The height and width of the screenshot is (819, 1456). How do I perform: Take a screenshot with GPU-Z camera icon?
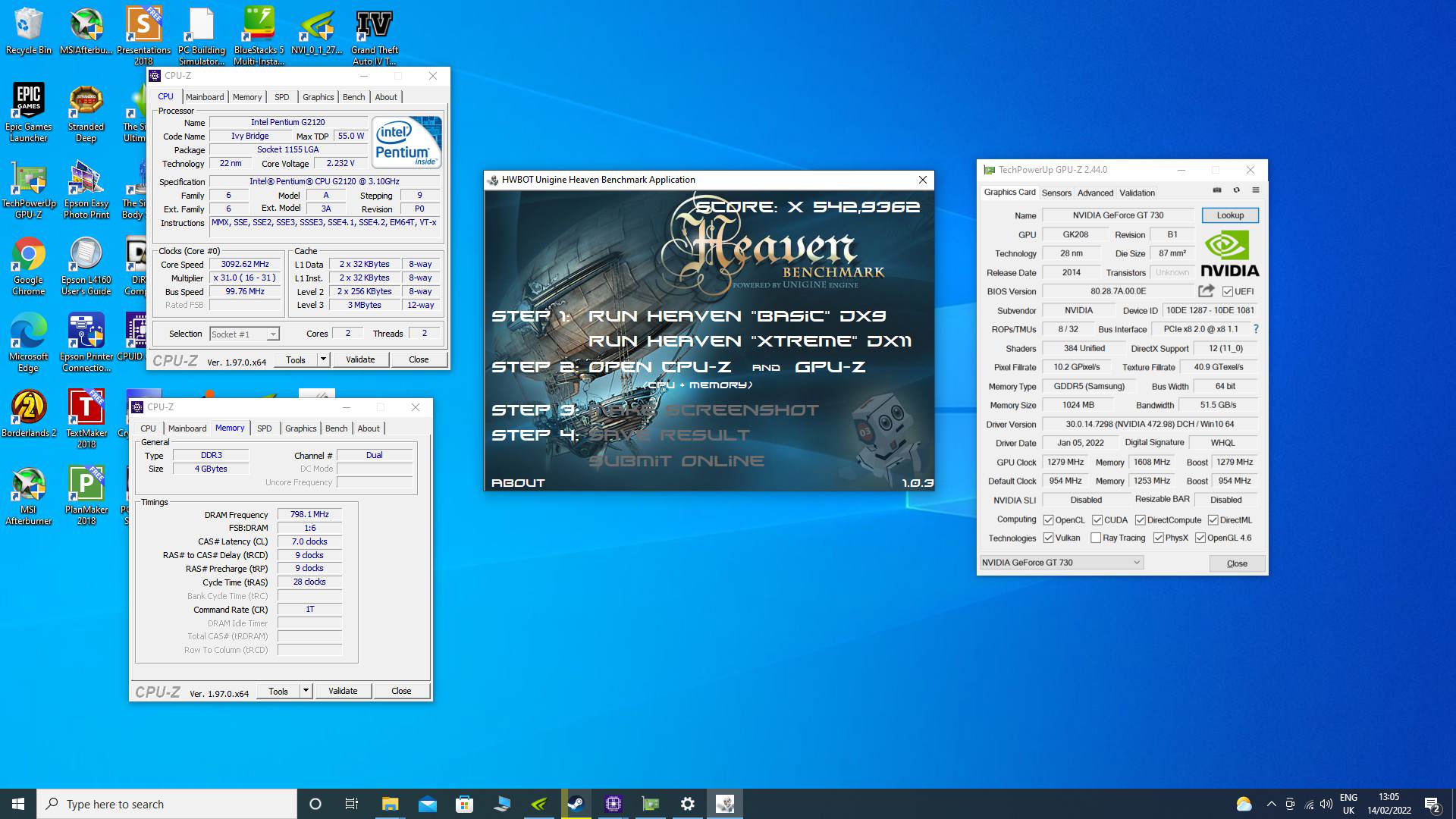point(1217,190)
